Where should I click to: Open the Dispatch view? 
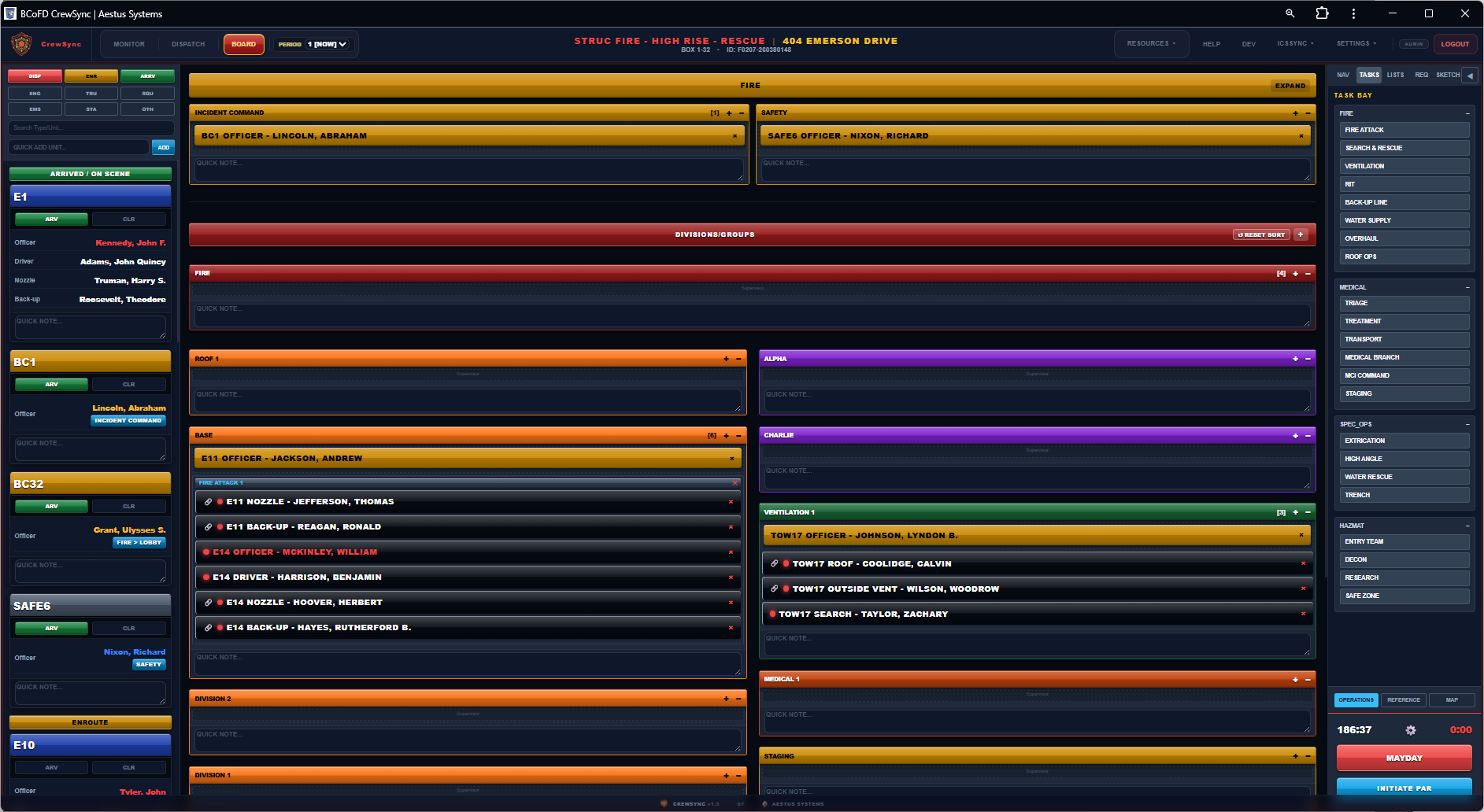tap(188, 44)
